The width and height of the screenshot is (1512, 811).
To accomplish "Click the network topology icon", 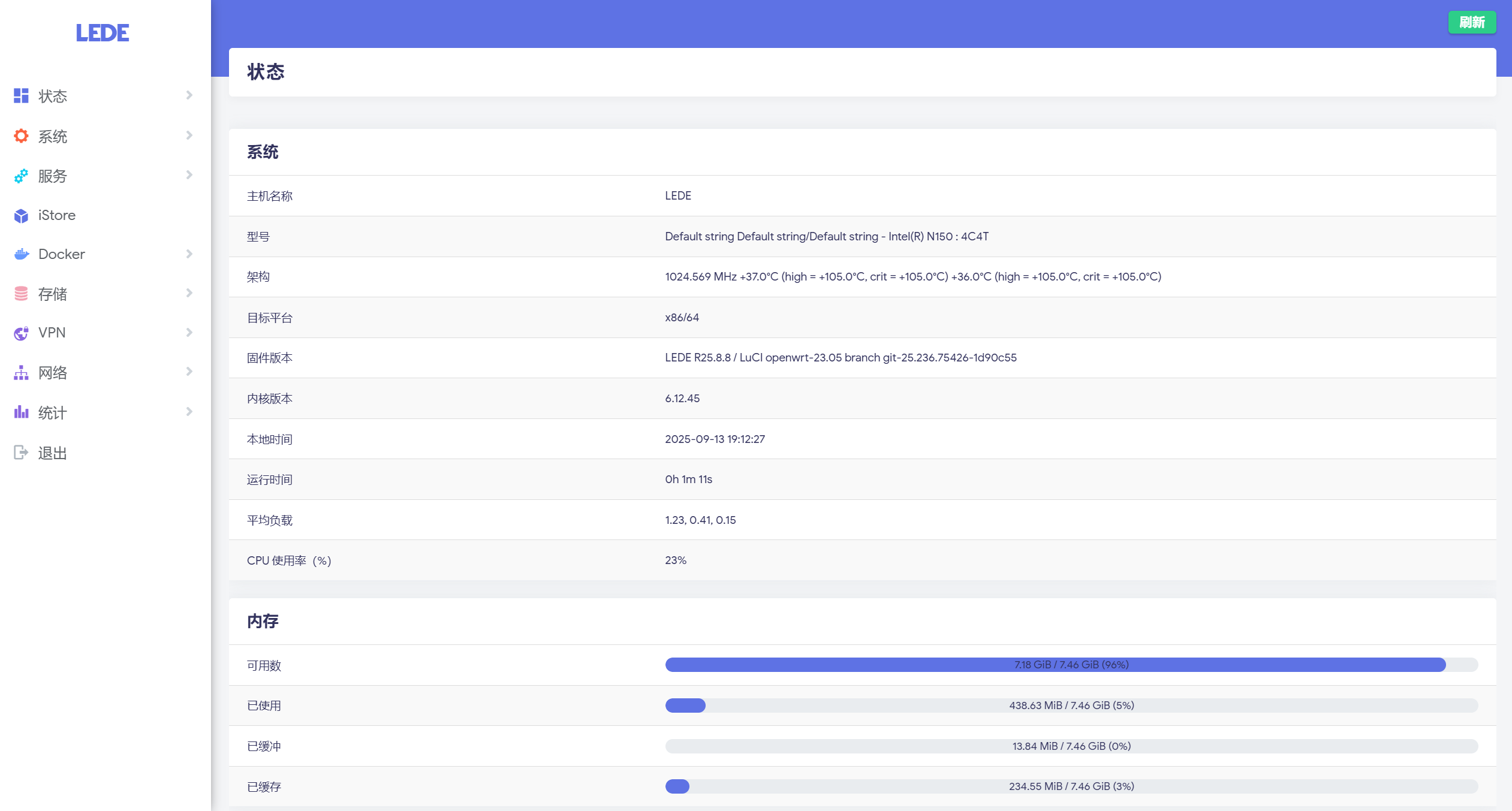I will click(21, 373).
